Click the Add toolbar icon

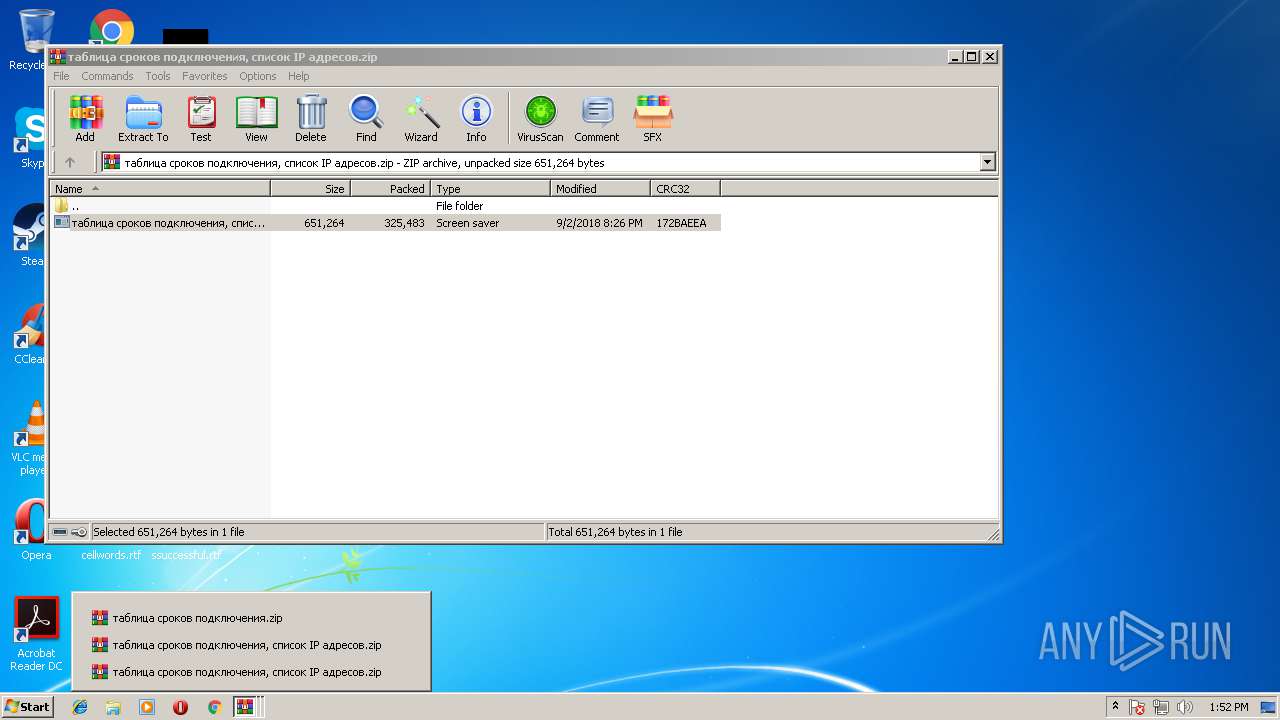click(x=85, y=119)
